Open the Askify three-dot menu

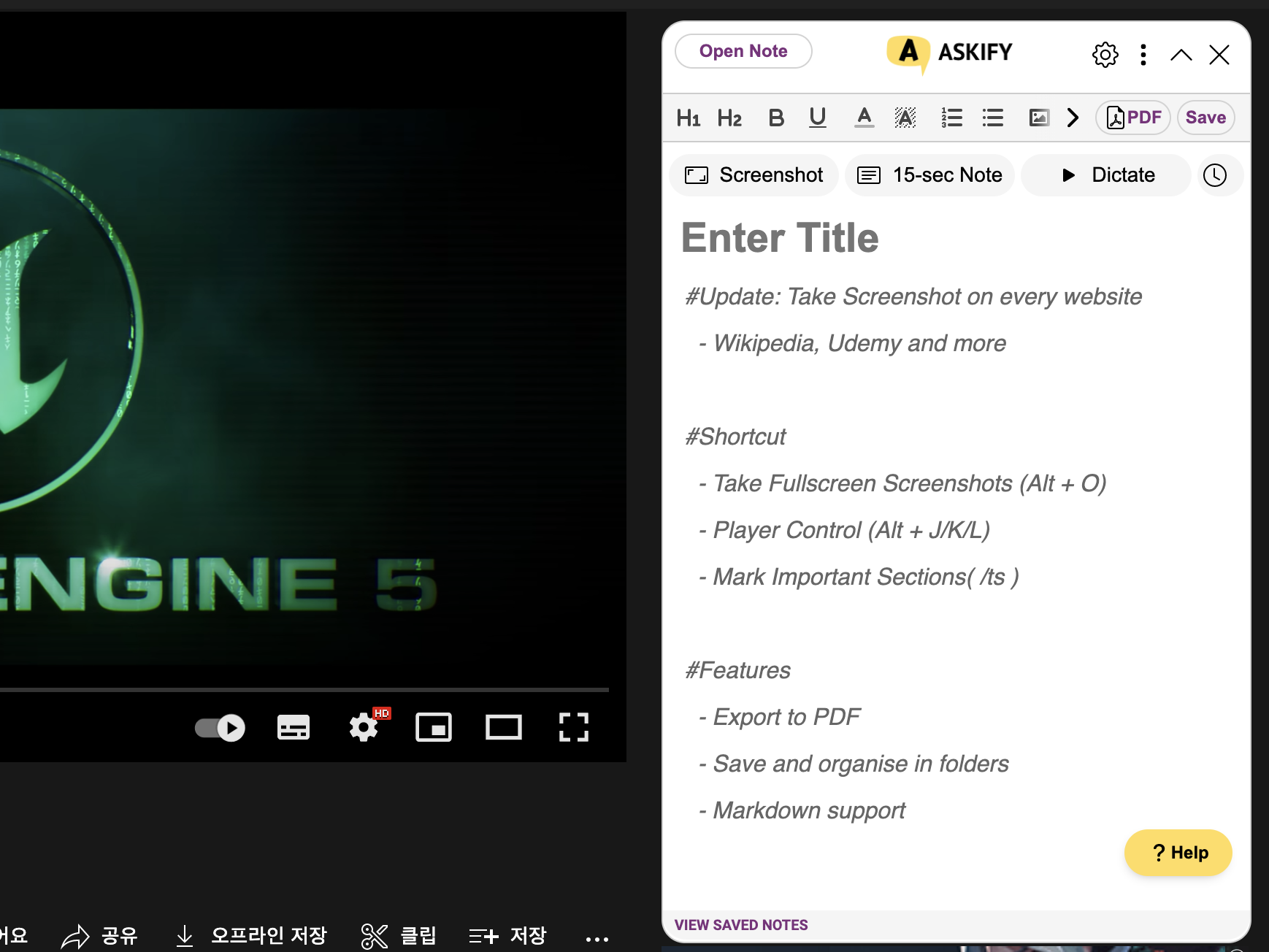[x=1143, y=55]
